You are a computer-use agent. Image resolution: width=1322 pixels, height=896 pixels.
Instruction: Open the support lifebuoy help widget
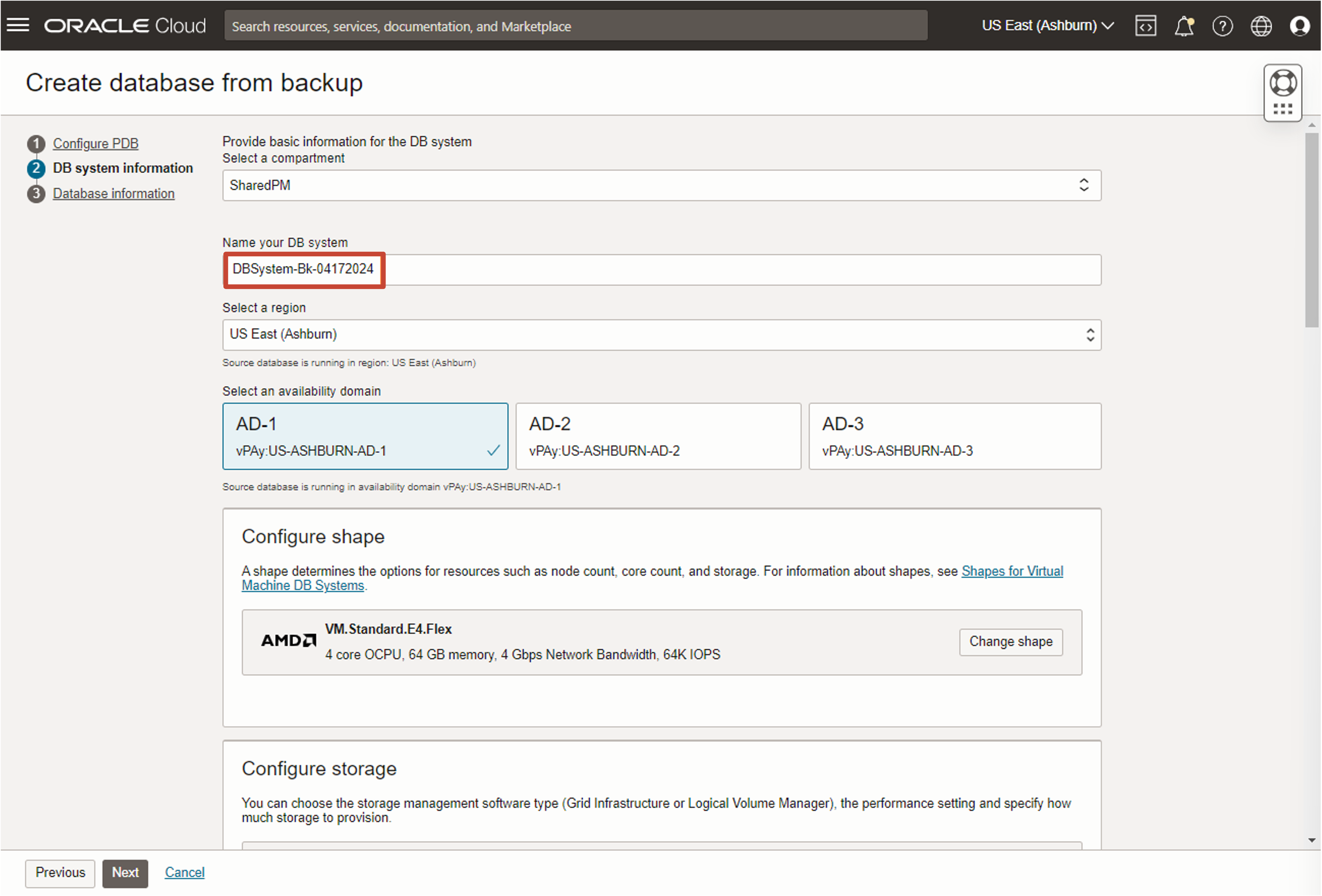(x=1283, y=84)
